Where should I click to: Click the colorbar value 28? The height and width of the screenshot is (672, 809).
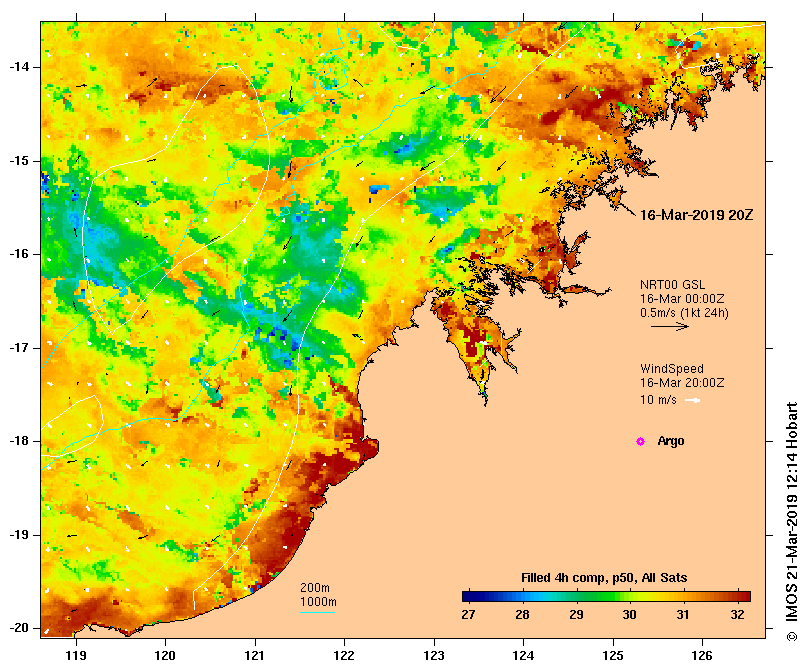[522, 615]
